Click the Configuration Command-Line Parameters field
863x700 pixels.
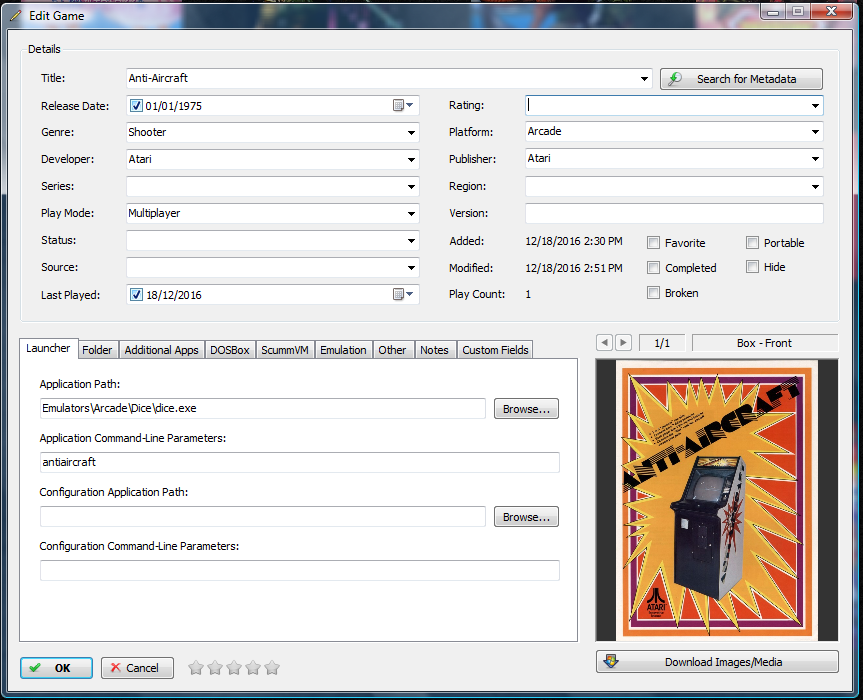300,570
